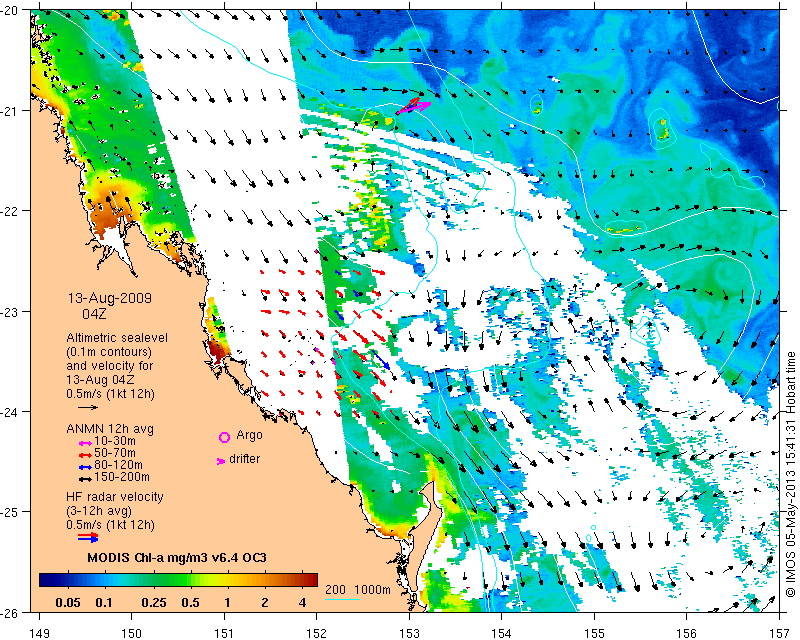Click the magenta drifter arrow near 153°E, 21°S
The width and height of the screenshot is (800, 640).
[x=414, y=106]
